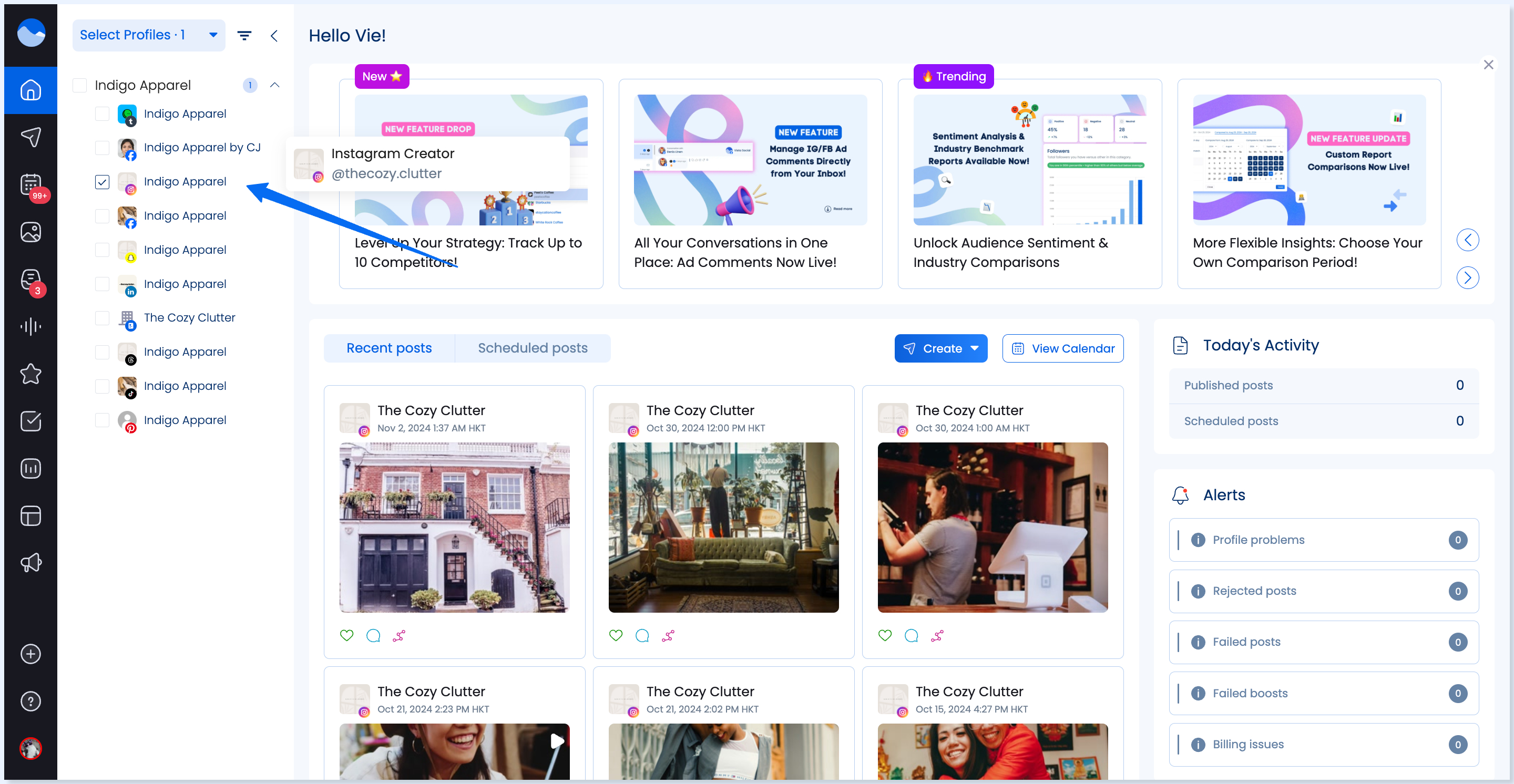Check the Indigo Apparel by CJ profile
This screenshot has height=784, width=1514.
103,148
